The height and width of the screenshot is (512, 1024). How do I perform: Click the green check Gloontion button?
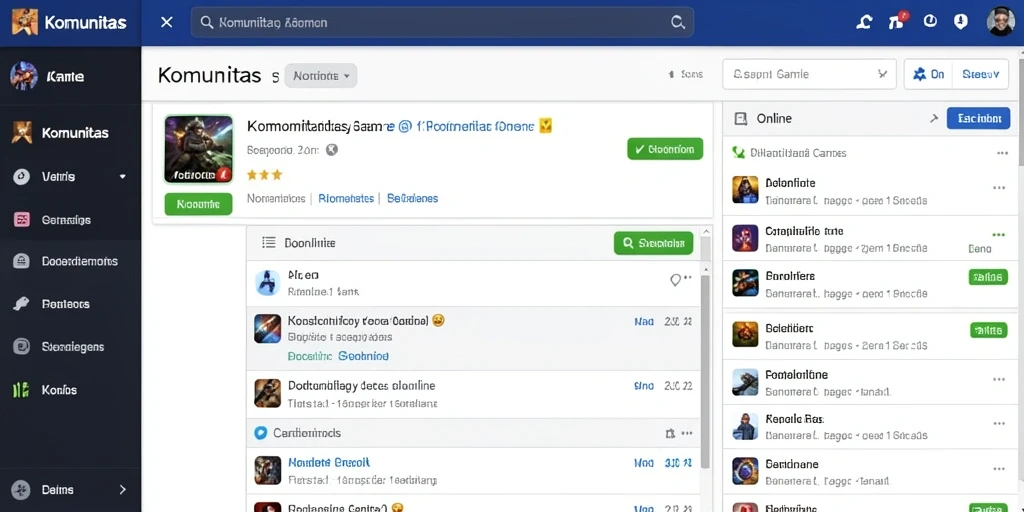coord(665,149)
